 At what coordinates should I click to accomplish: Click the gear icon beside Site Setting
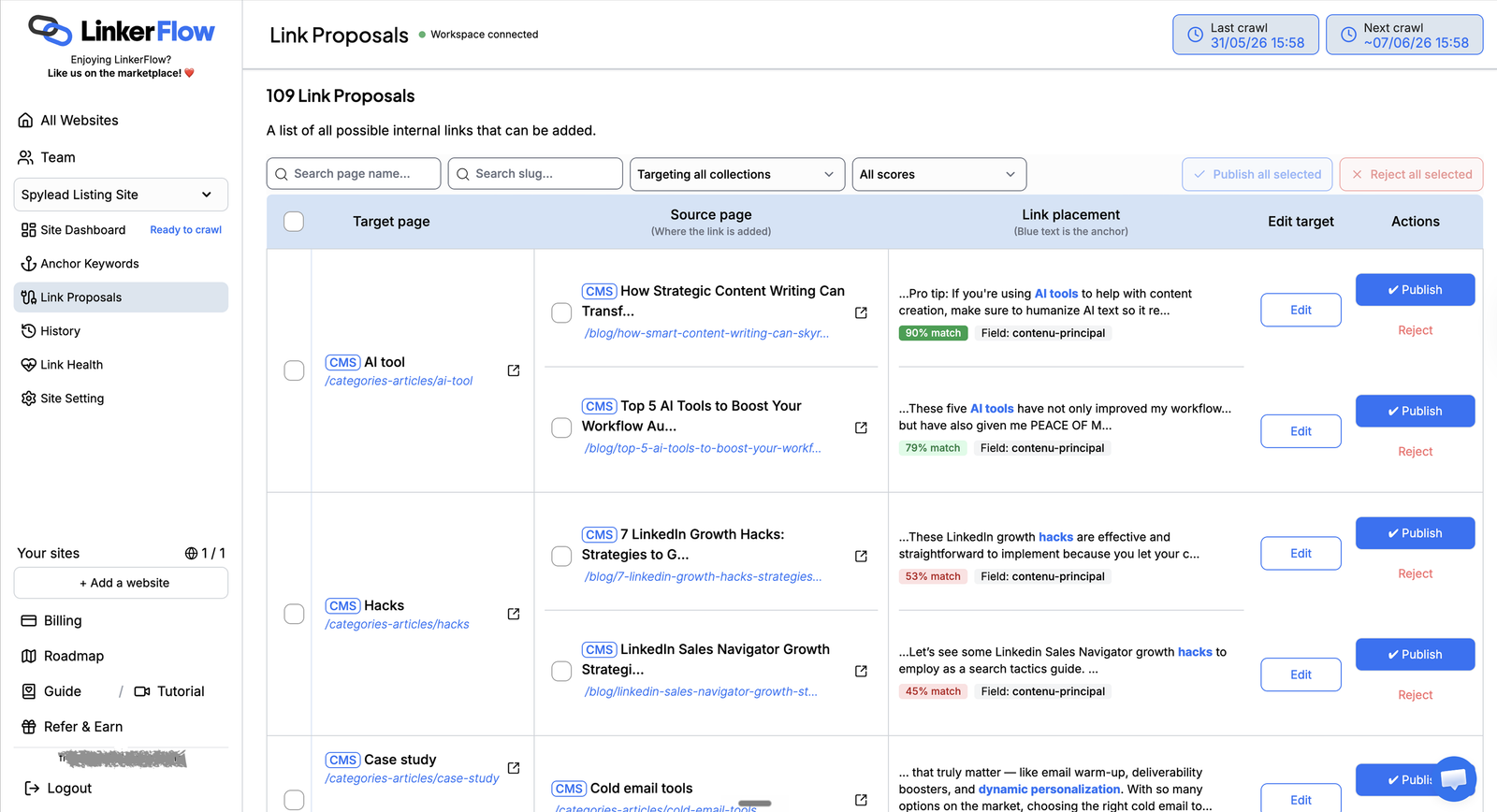(29, 399)
